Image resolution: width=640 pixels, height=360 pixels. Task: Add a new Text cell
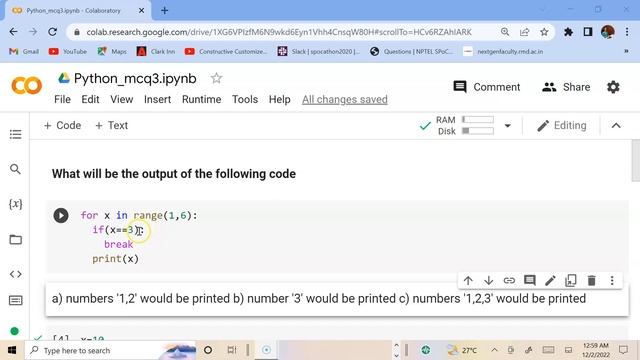[x=111, y=125]
